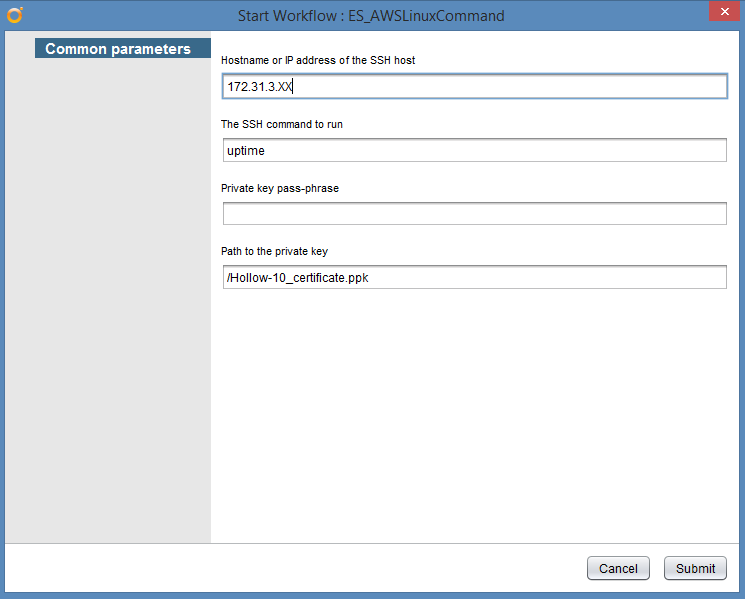Close the Start Workflow dialog window
Viewport: 745px width, 599px height.
pos(722,13)
